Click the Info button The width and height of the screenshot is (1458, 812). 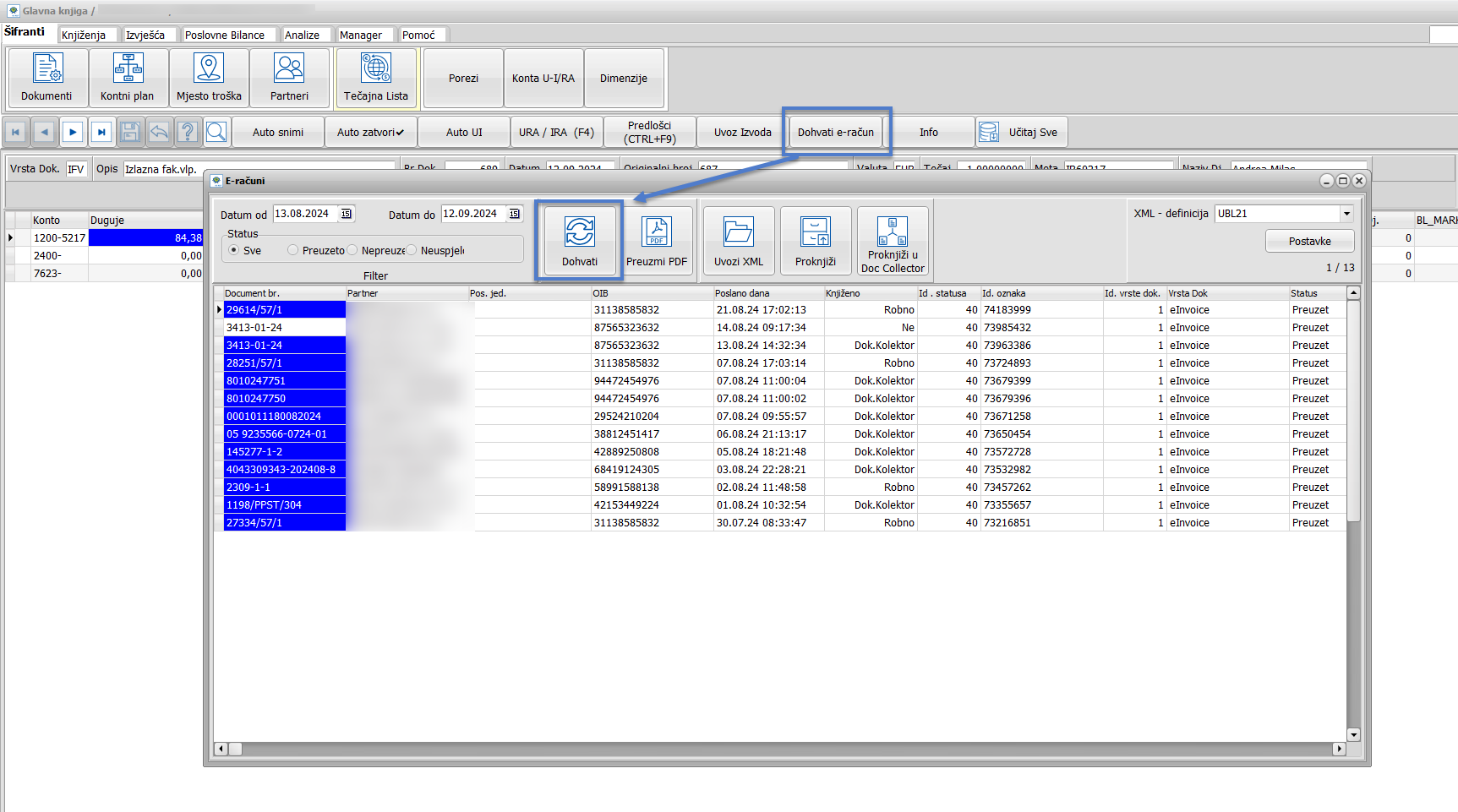(929, 132)
